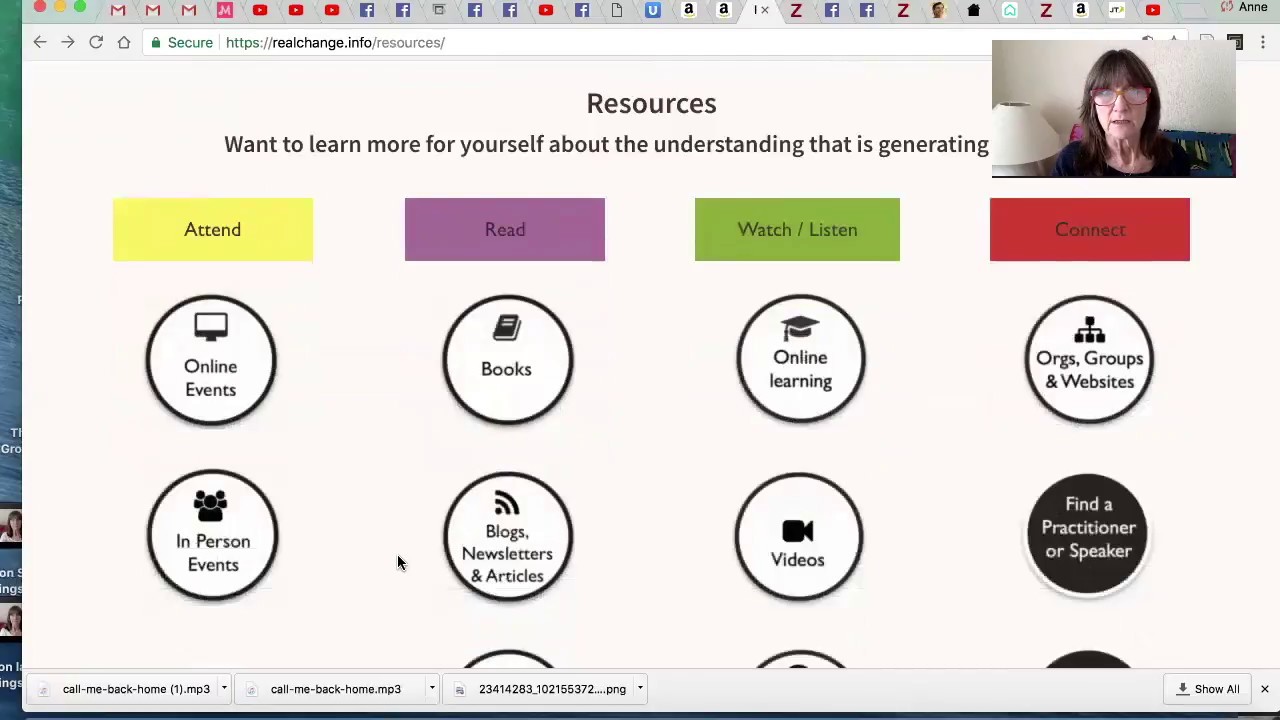Image resolution: width=1280 pixels, height=720 pixels.
Task: Open Find a Practitioner or Speaker circle
Action: coord(1088,534)
